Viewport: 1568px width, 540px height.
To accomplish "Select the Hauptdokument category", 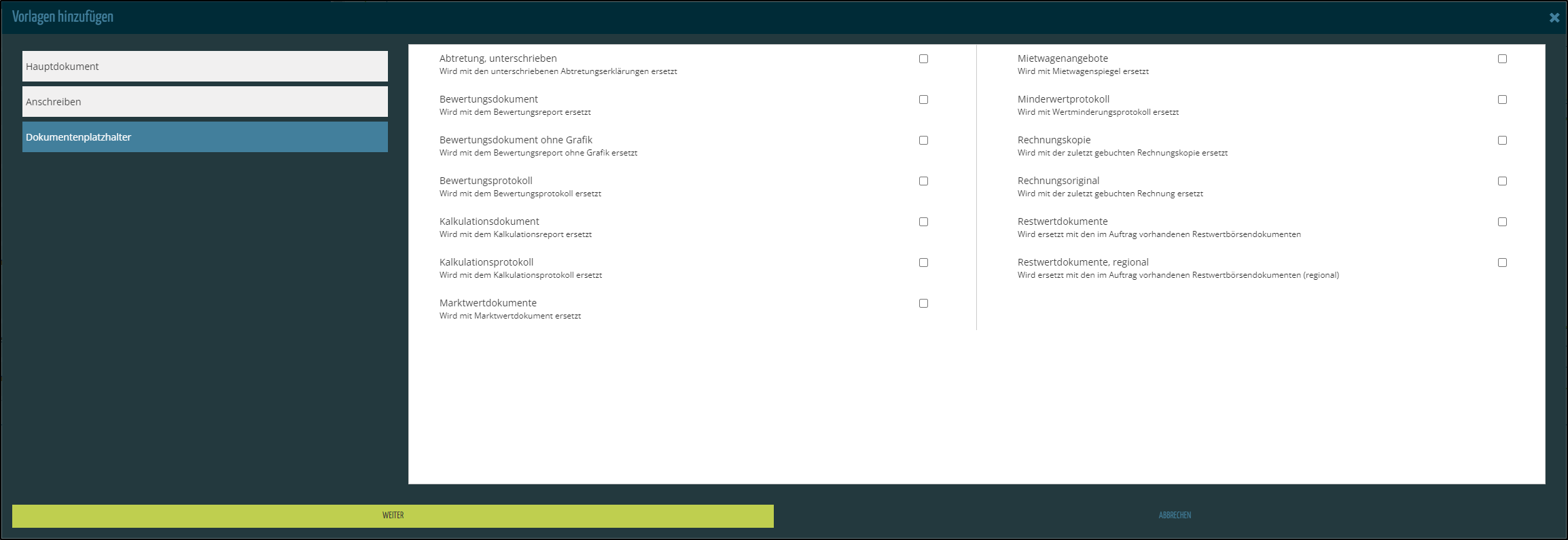I will [x=204, y=67].
